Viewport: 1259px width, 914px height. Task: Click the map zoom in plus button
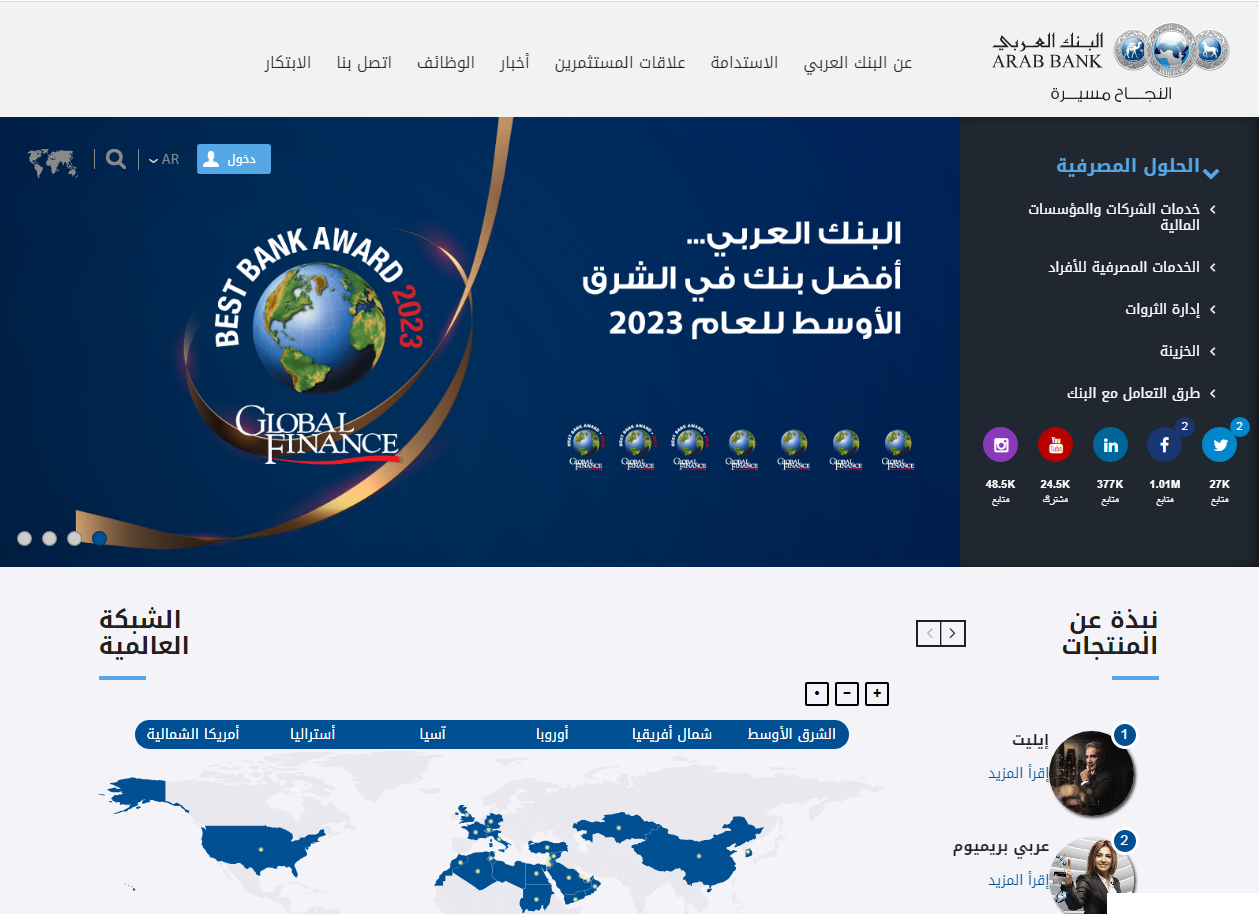[877, 693]
